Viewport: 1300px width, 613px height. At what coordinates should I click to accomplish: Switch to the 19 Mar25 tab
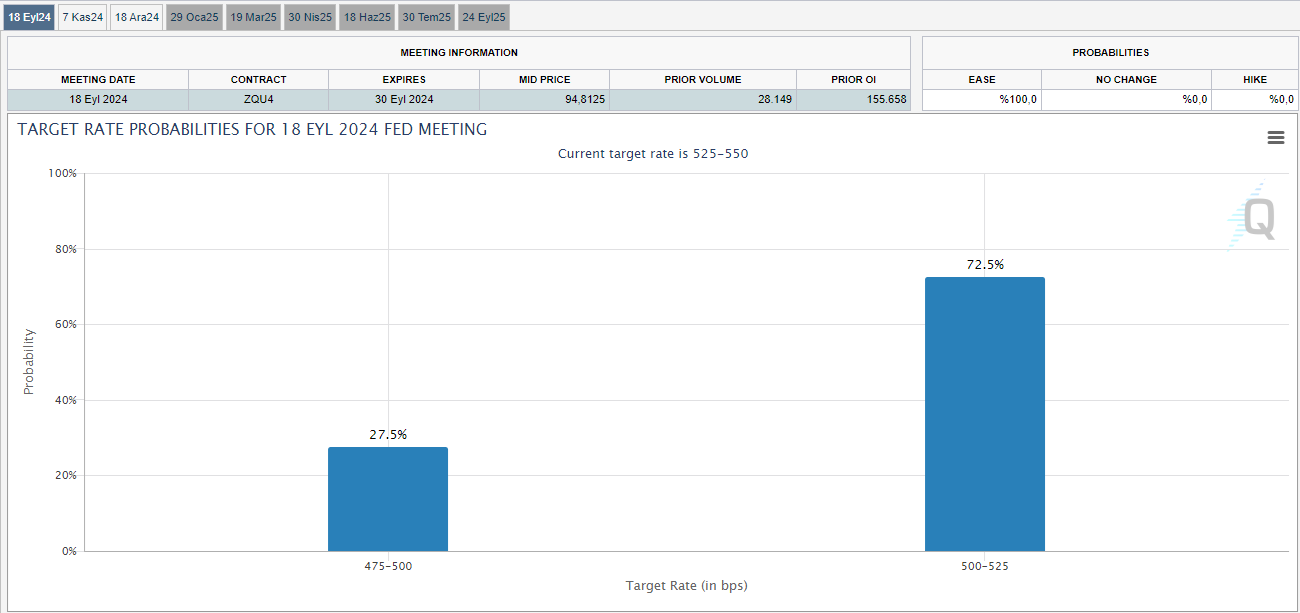pos(253,17)
